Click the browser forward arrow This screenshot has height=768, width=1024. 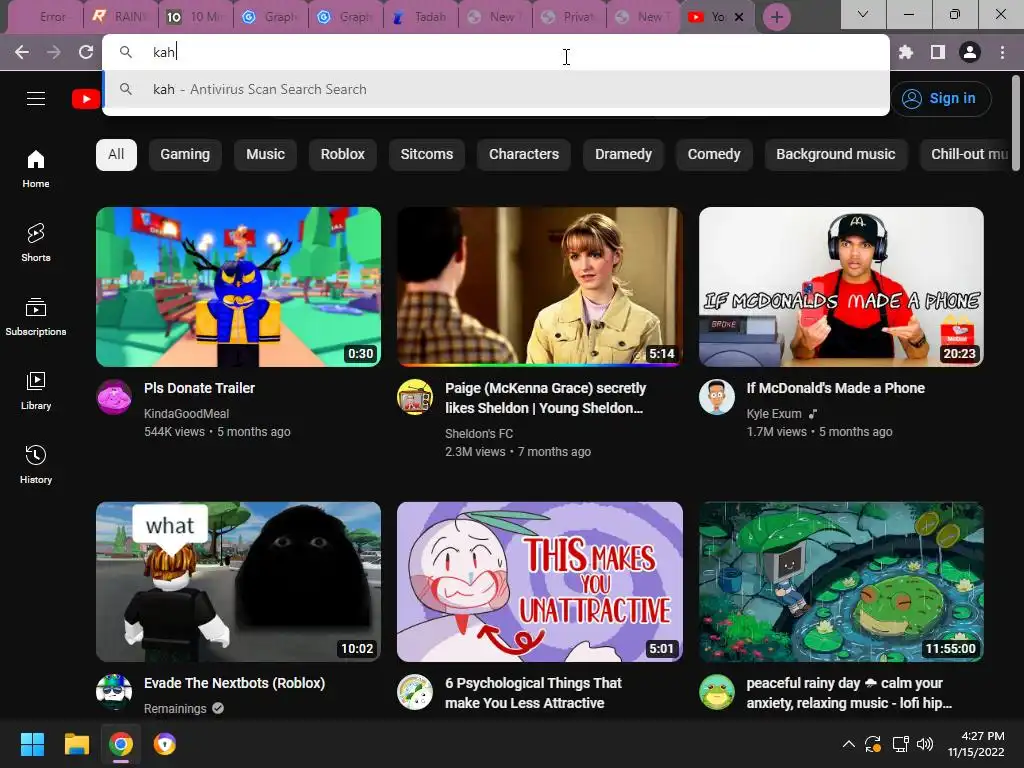click(54, 52)
